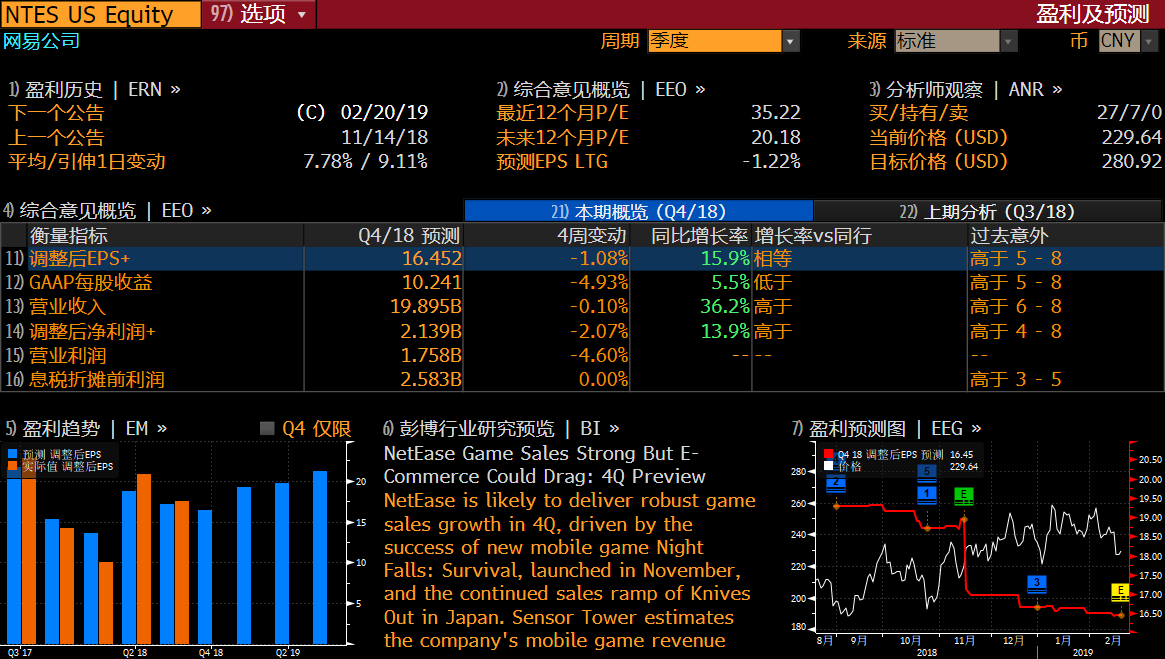Open 2) 综合意见概览 | EEO link

(601, 89)
